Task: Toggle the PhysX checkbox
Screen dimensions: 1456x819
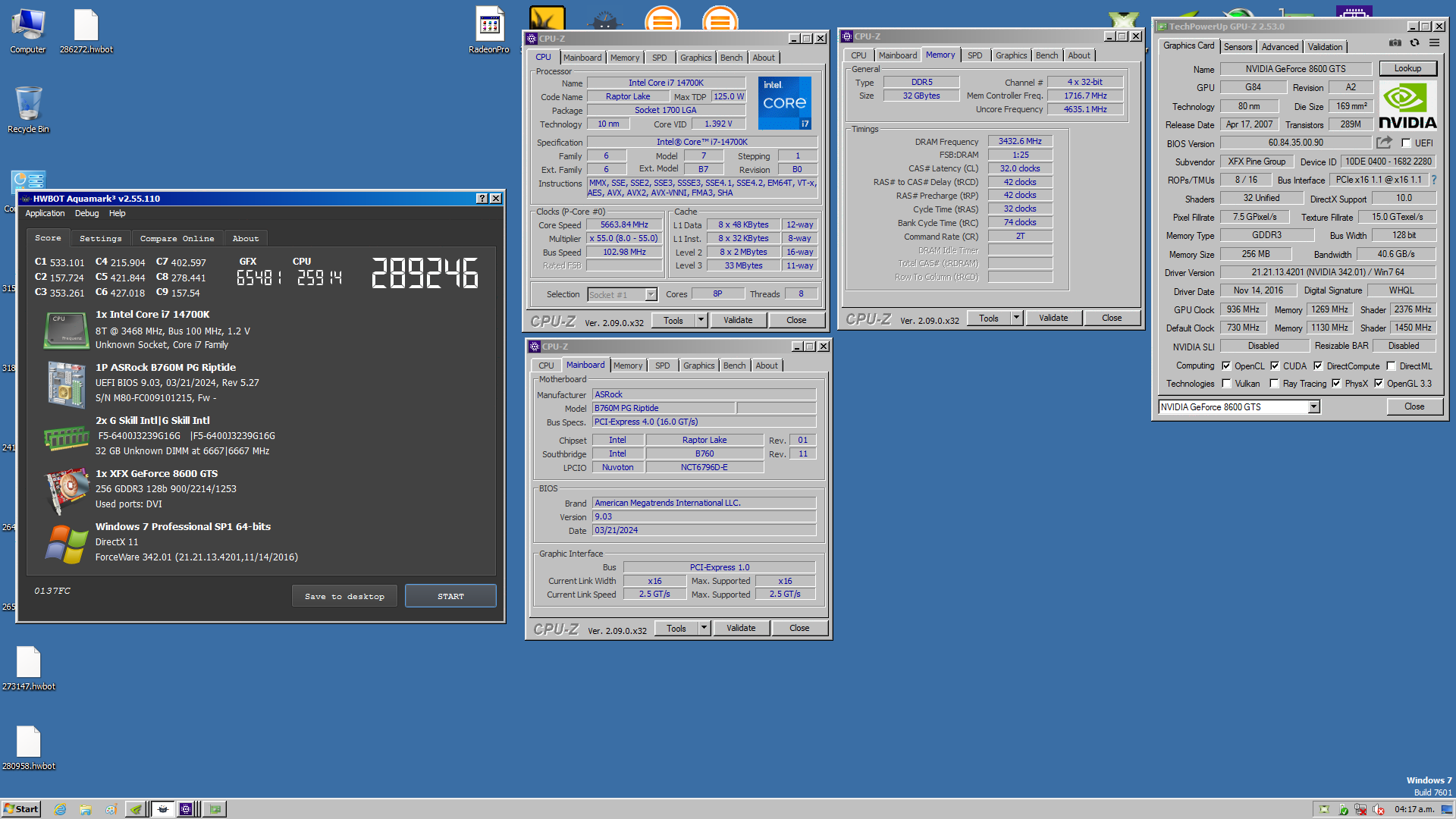Action: coord(1336,383)
